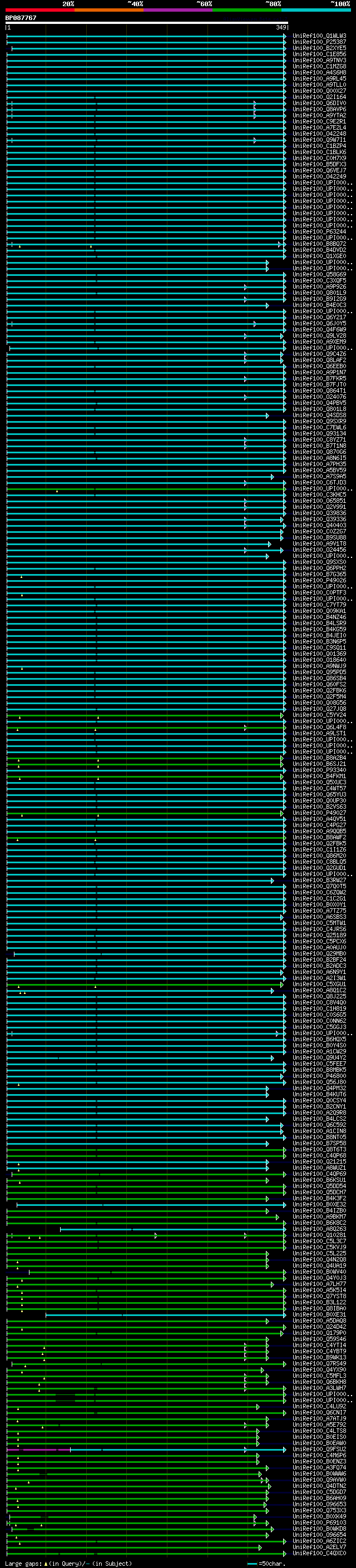Click the white query sequence bar
Viewport: 356px width, 1568px height.
pos(147,22)
